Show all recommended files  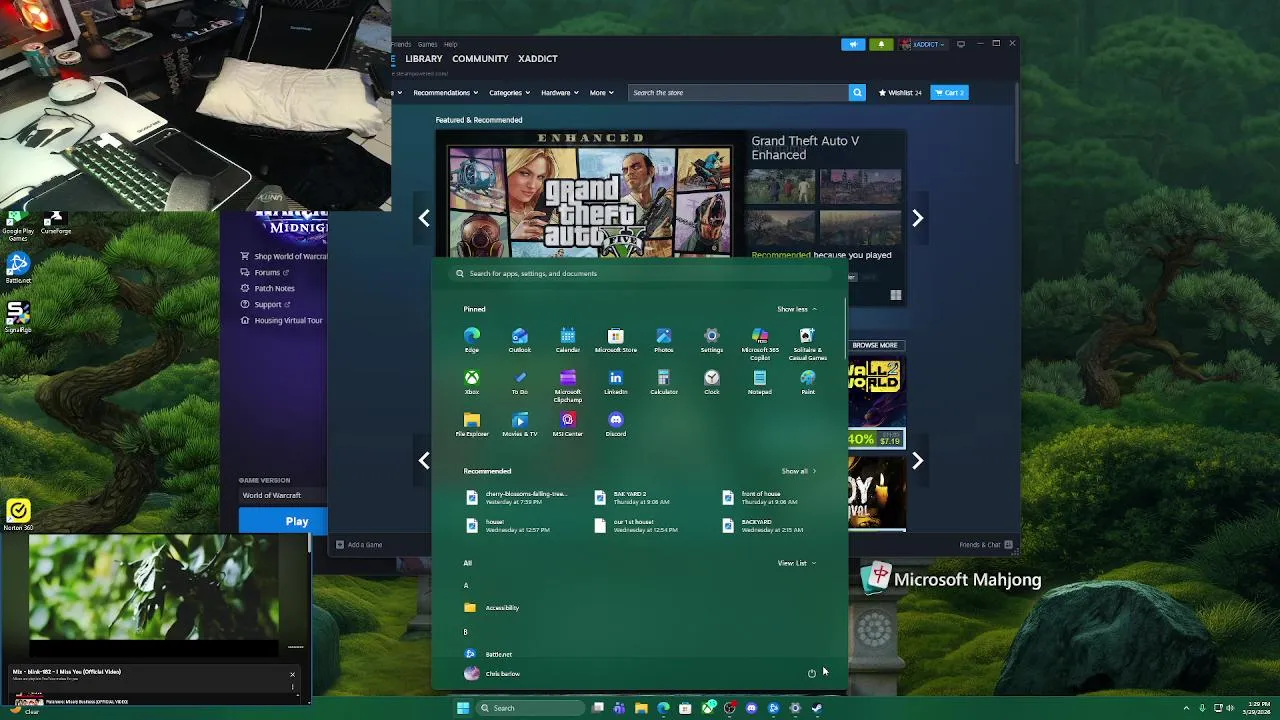click(798, 471)
